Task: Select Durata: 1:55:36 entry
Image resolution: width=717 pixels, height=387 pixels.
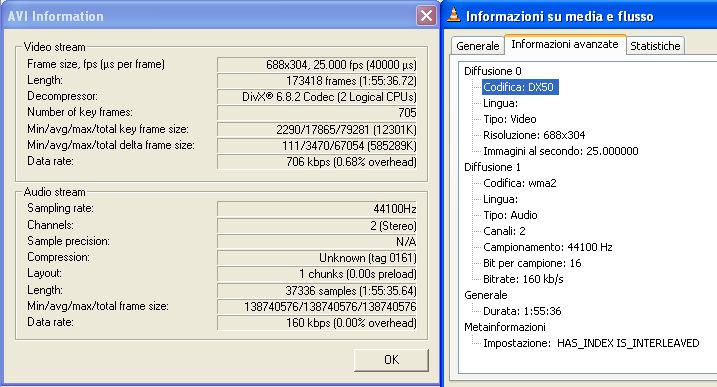Action: coord(522,311)
